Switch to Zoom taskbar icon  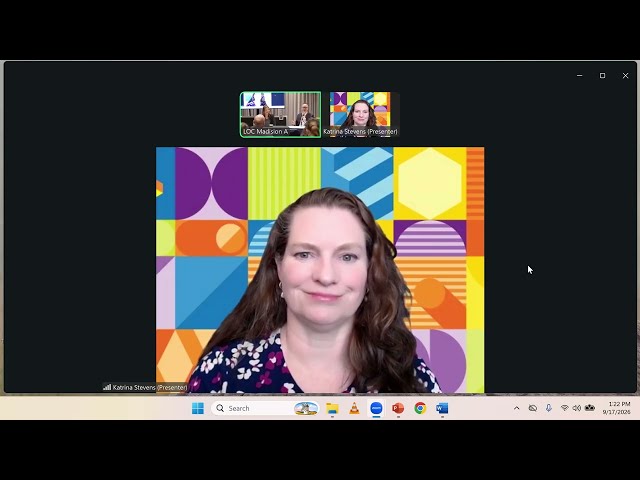click(376, 408)
